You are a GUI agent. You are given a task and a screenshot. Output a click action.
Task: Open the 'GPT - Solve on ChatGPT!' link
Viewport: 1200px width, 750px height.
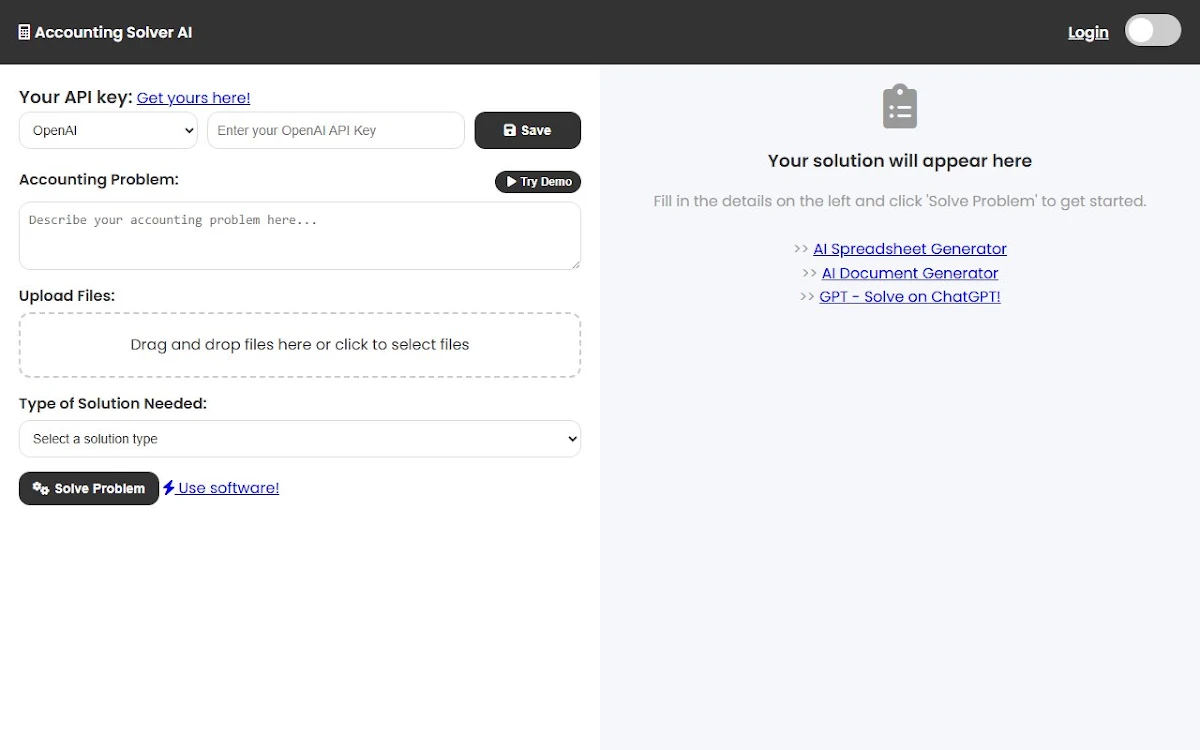(x=910, y=297)
